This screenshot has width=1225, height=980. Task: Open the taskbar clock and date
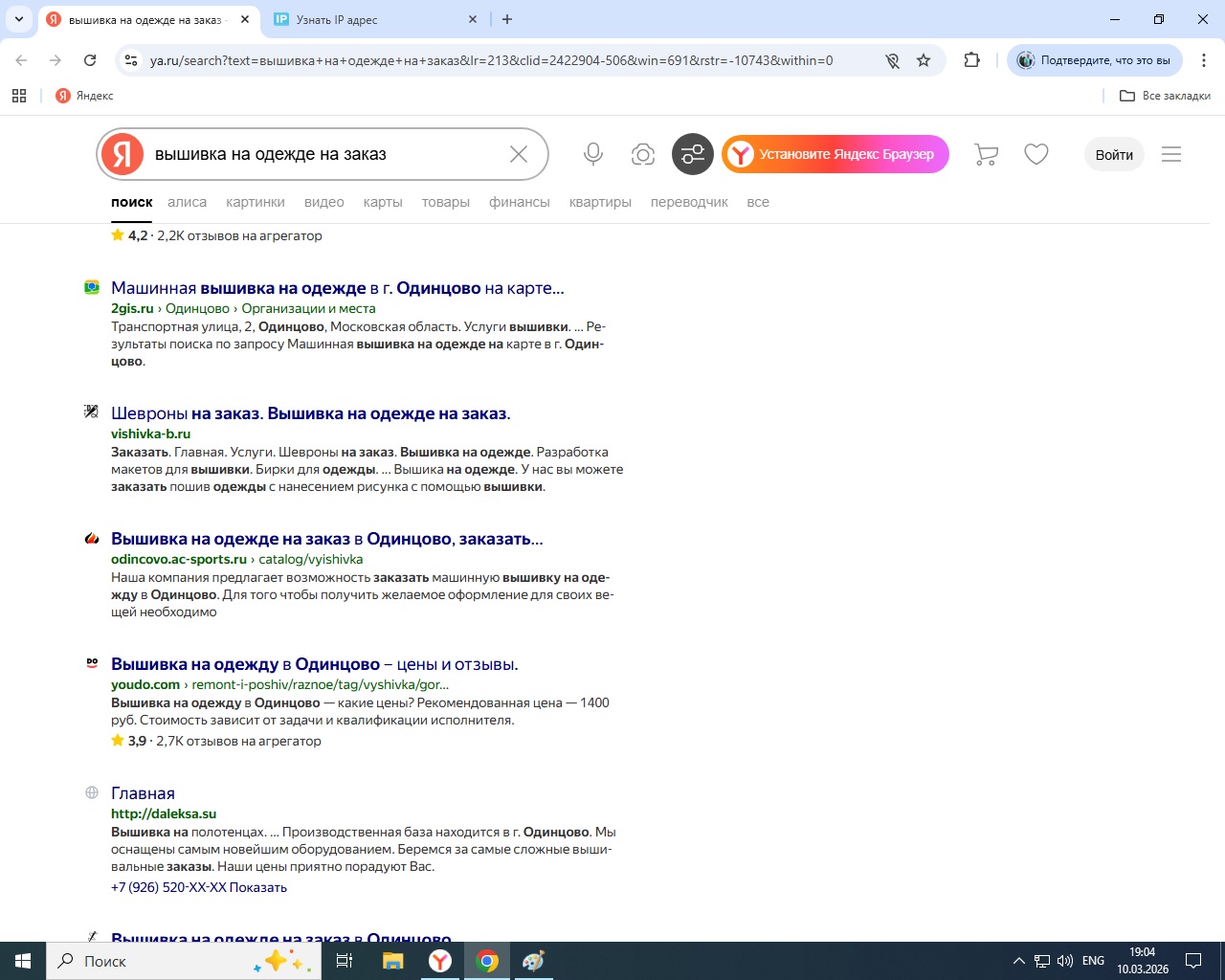click(x=1143, y=961)
